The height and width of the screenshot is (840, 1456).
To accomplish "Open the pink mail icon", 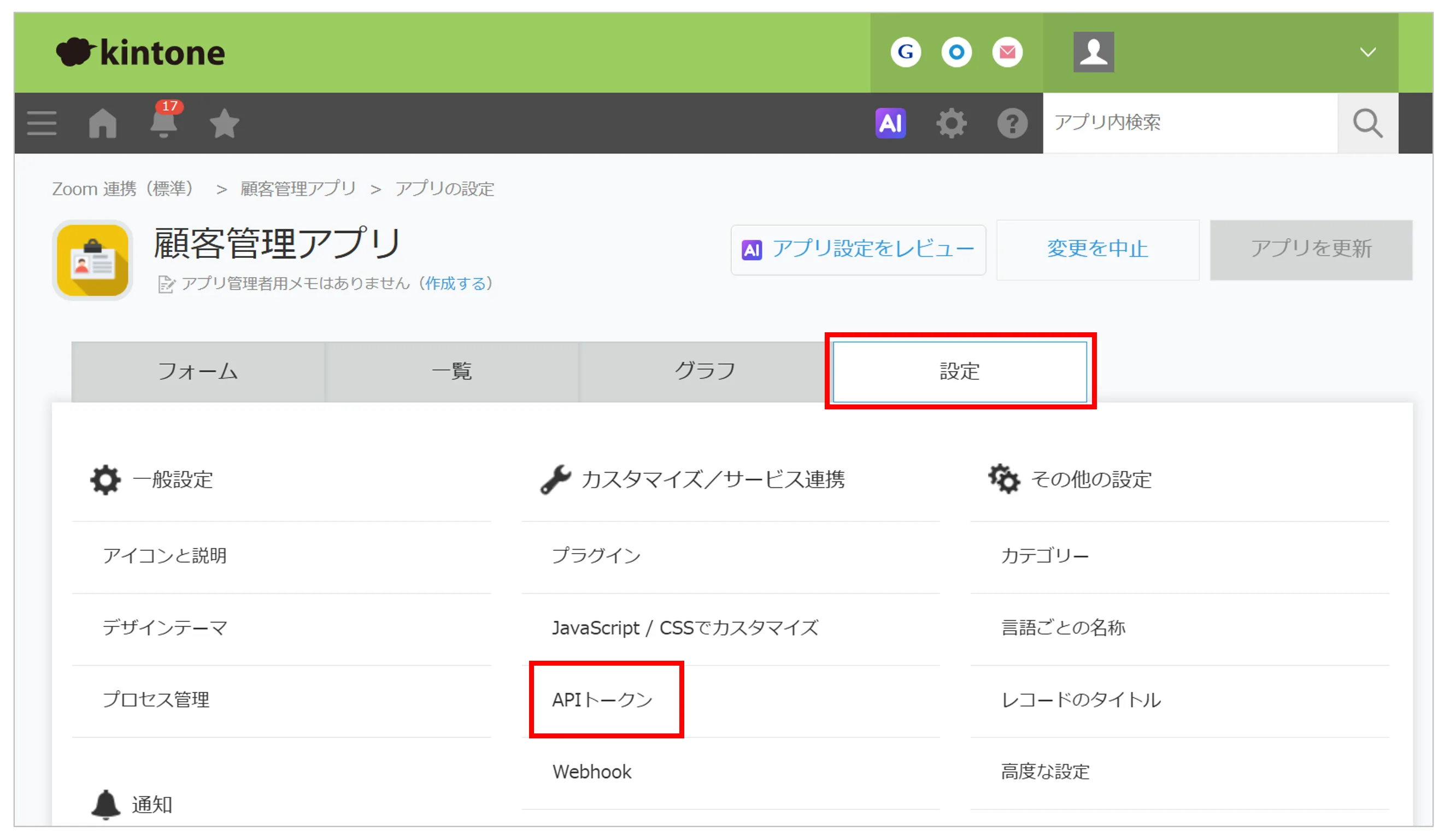I will pos(1007,52).
